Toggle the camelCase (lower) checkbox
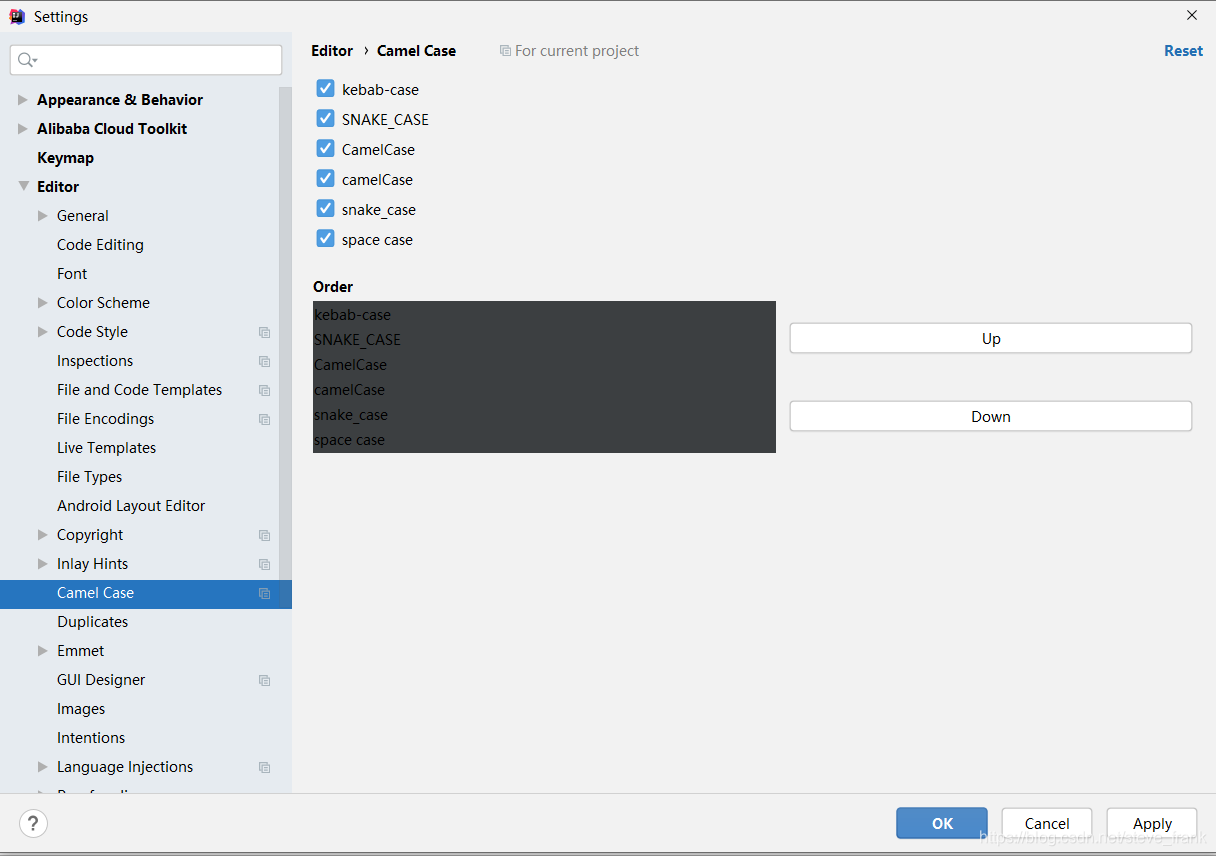This screenshot has height=856, width=1216. tap(325, 179)
